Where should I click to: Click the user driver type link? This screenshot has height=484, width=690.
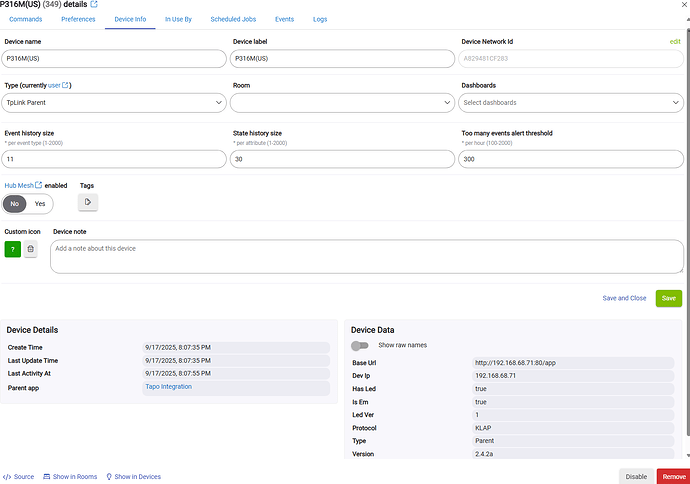(x=54, y=85)
